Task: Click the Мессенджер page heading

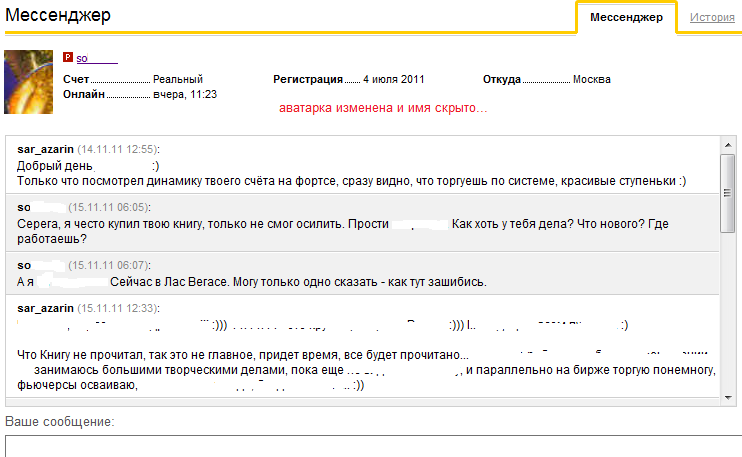Action: click(58, 15)
